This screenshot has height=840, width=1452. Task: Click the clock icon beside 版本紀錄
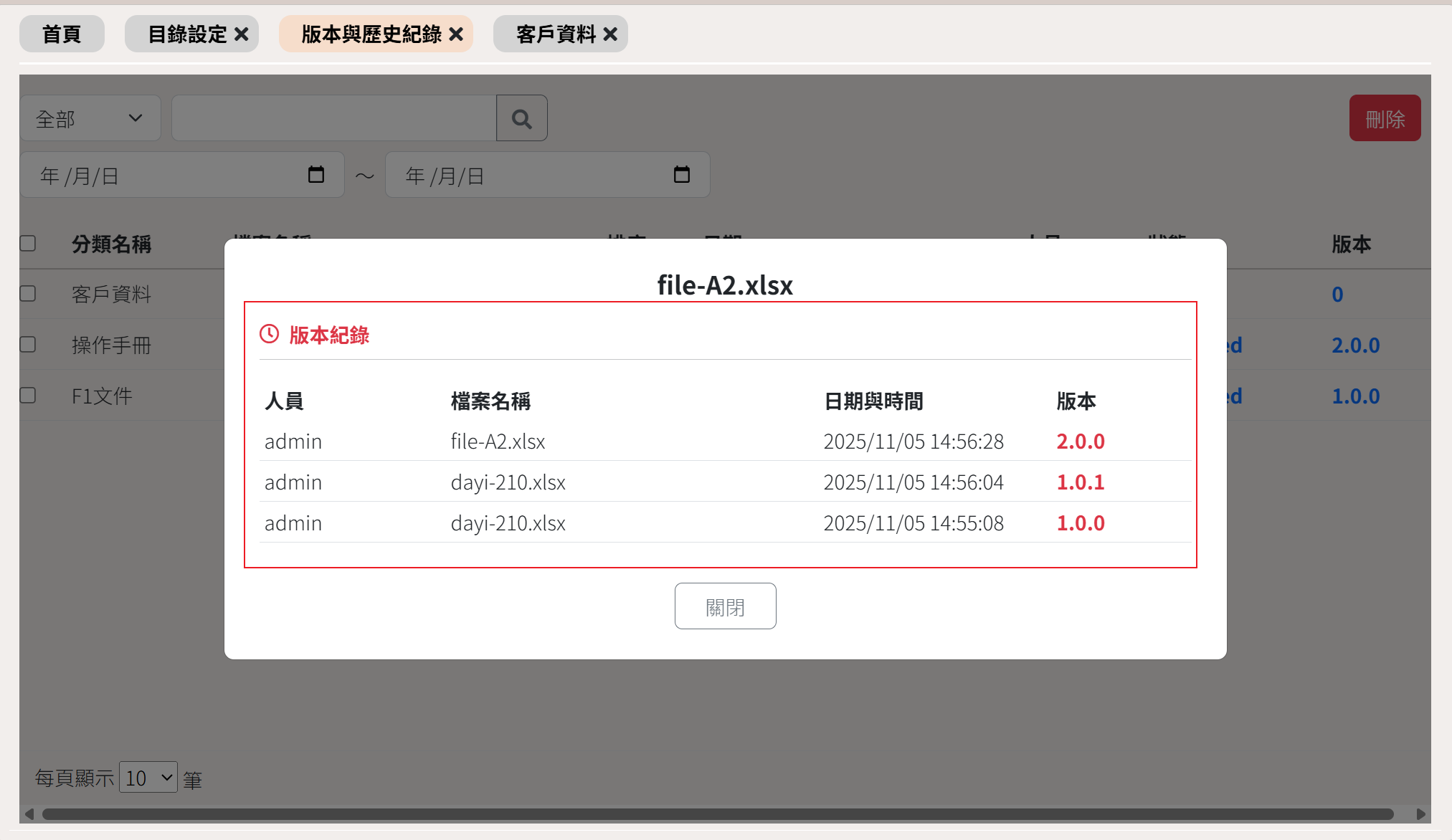coord(269,334)
